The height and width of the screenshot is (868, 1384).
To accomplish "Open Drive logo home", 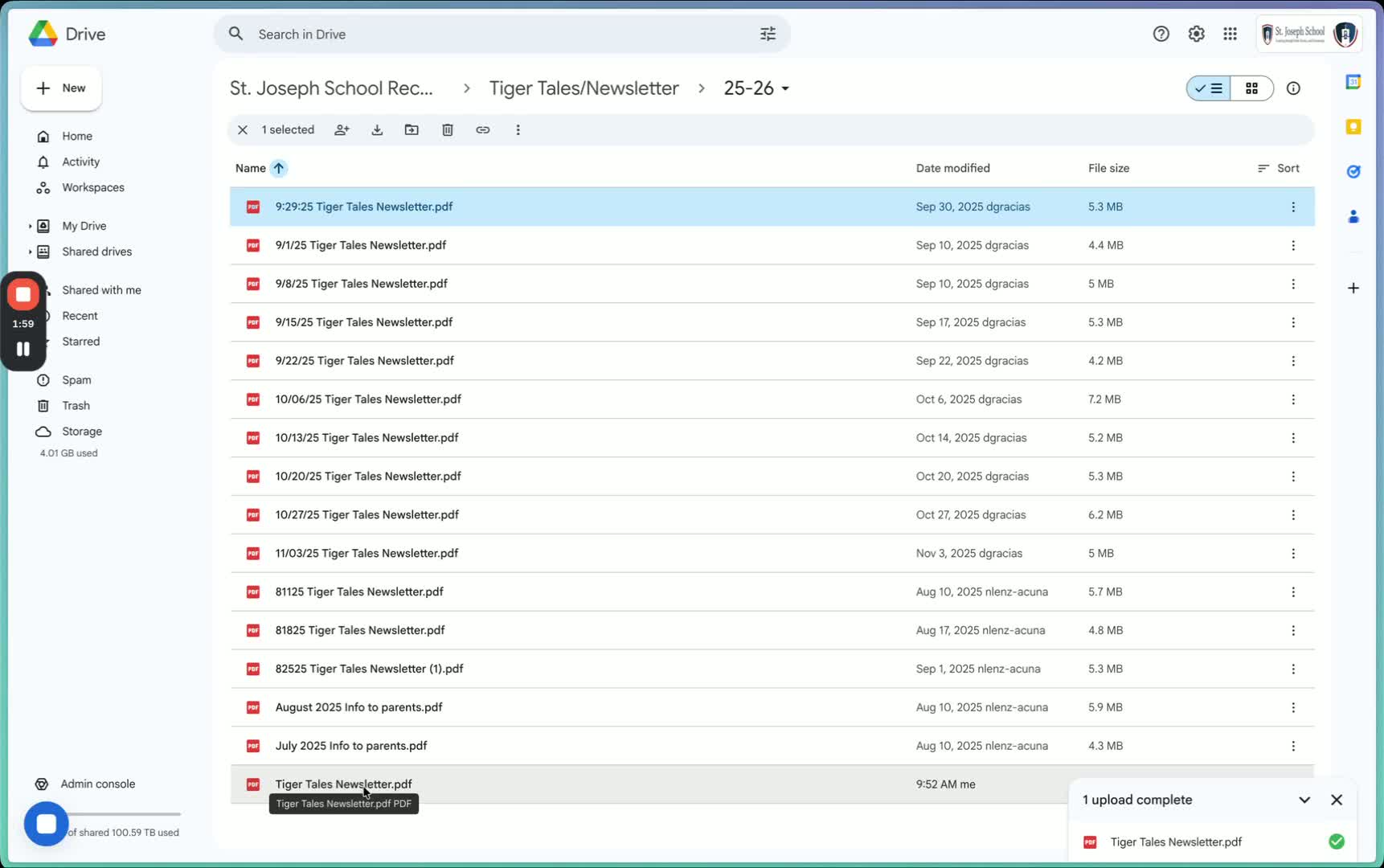I will pos(67,34).
